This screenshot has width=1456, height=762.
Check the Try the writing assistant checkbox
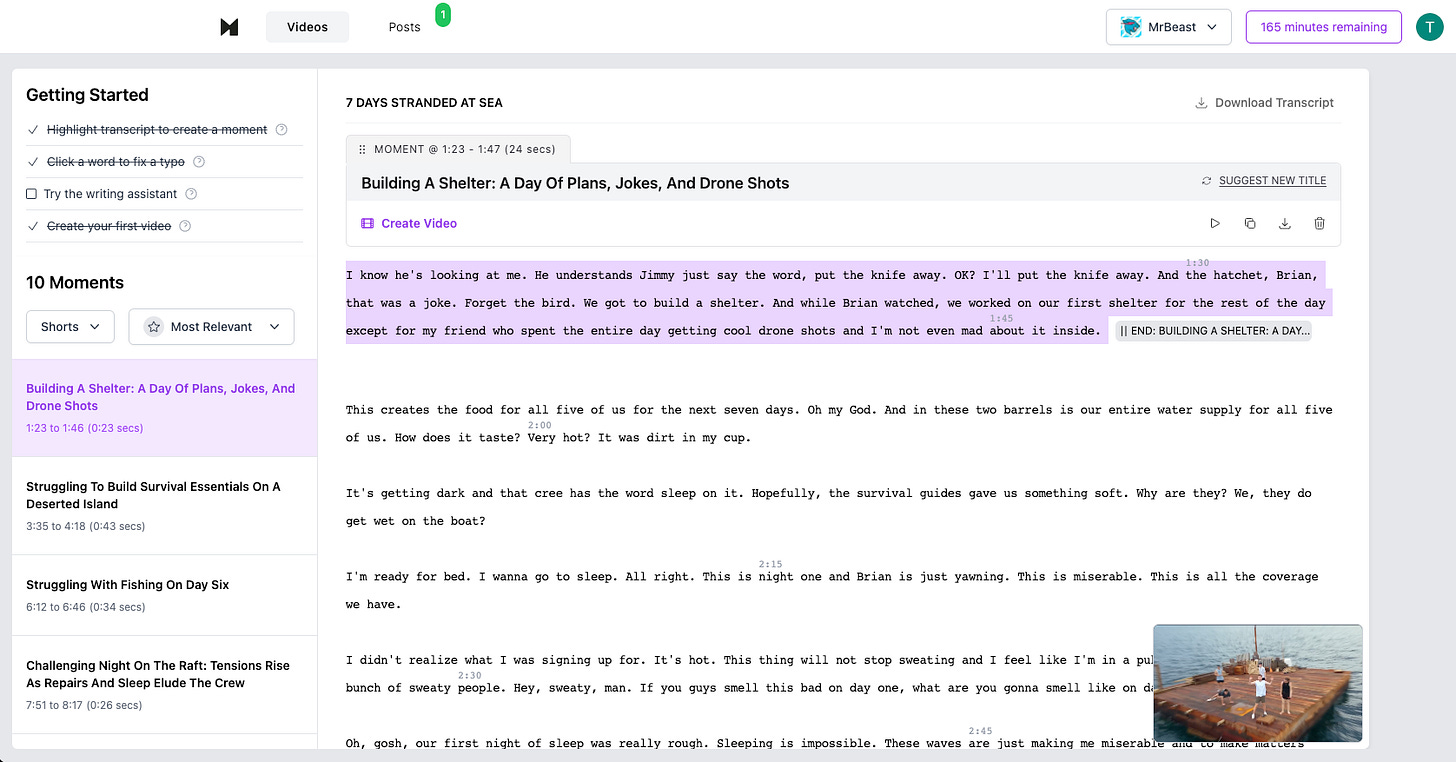[x=32, y=194]
